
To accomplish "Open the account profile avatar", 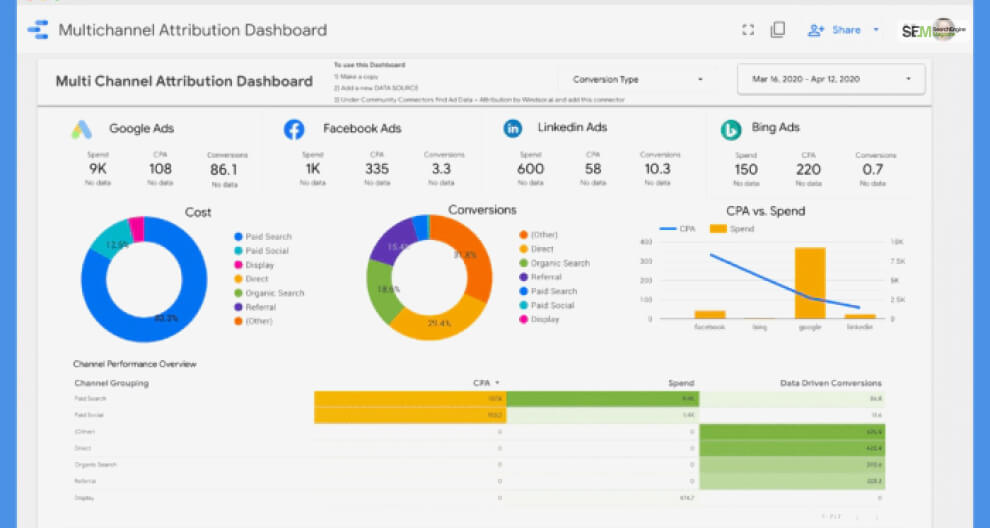I will click(x=943, y=30).
